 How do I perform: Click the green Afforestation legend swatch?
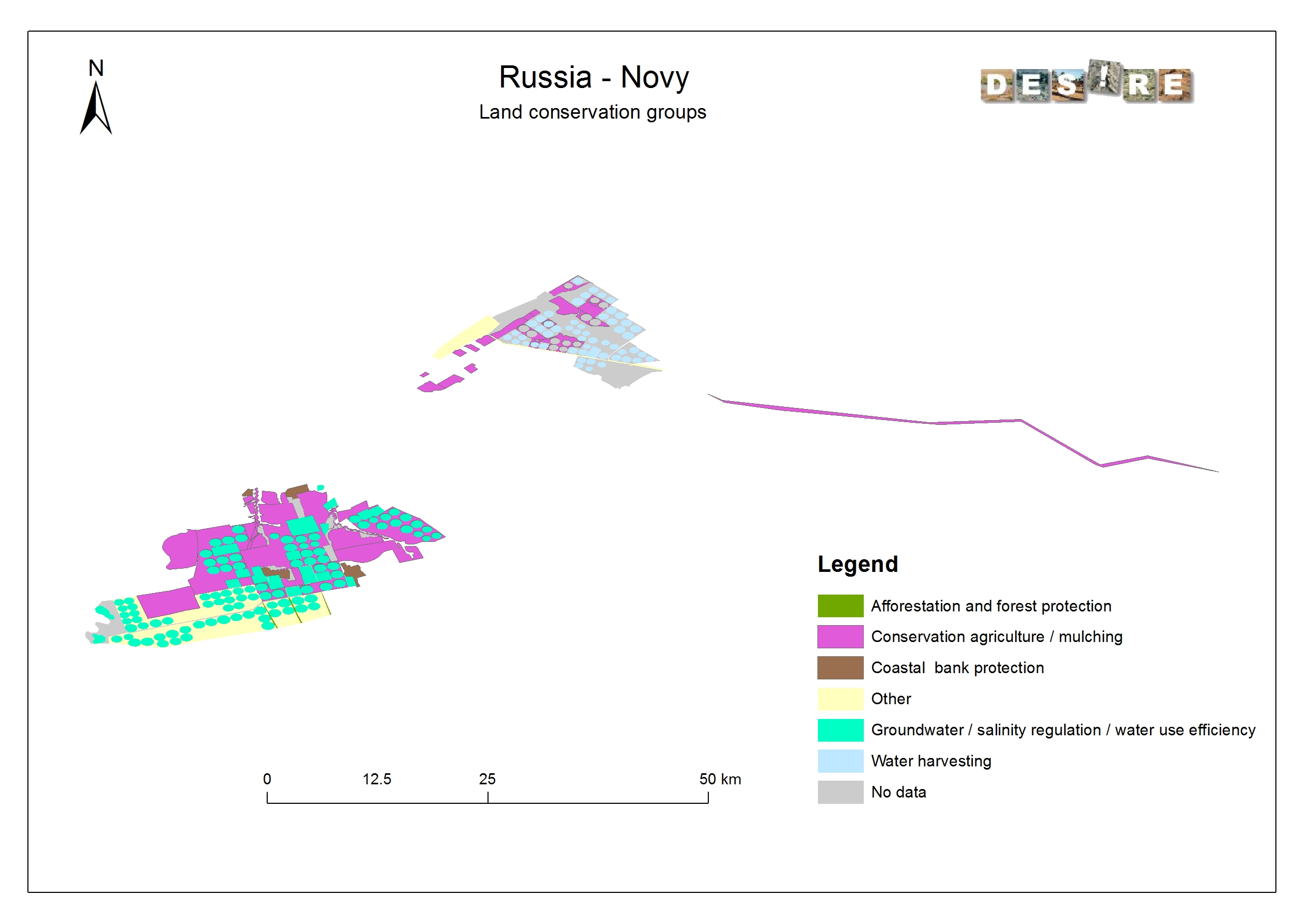click(x=840, y=606)
